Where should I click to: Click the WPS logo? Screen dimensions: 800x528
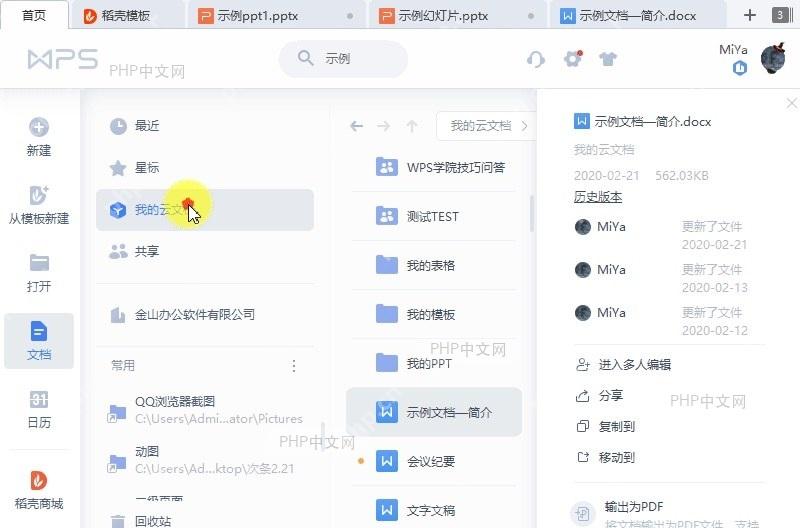pos(62,59)
